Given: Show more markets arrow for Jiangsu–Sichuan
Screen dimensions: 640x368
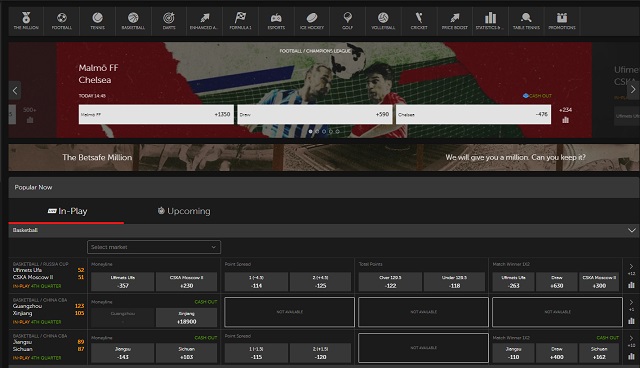Looking at the screenshot, I should 631,338.
